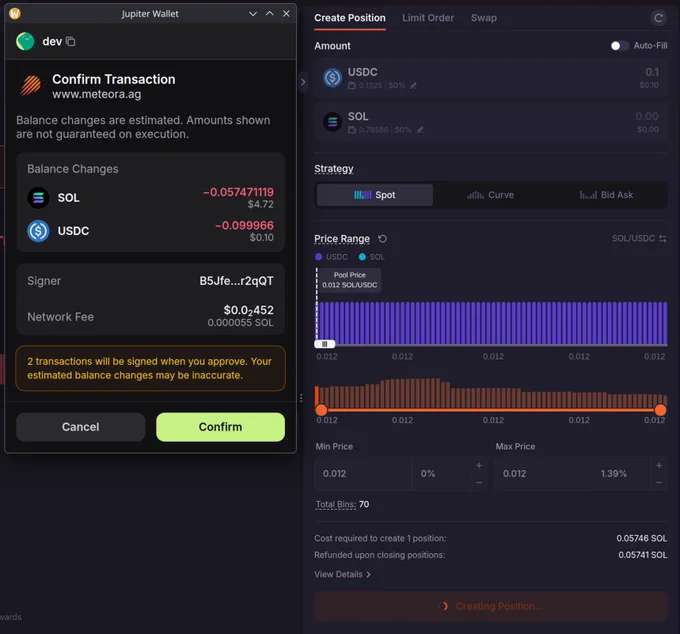Expand the side panel arrow chevron
680x634 pixels.
[303, 82]
